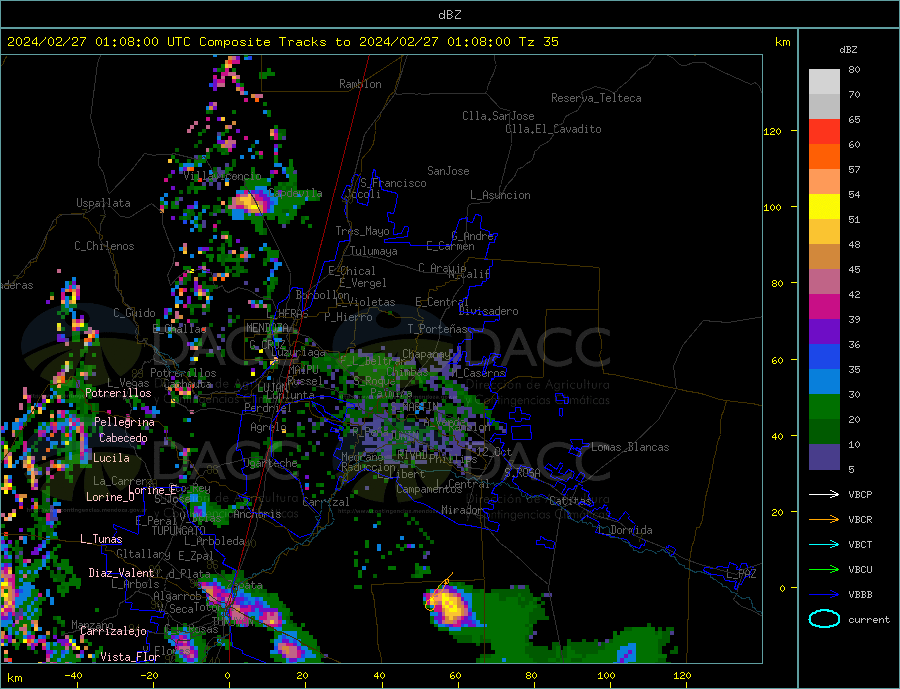The height and width of the screenshot is (689, 900).
Task: Click the Vista_Flor place label
Action: click(x=130, y=657)
